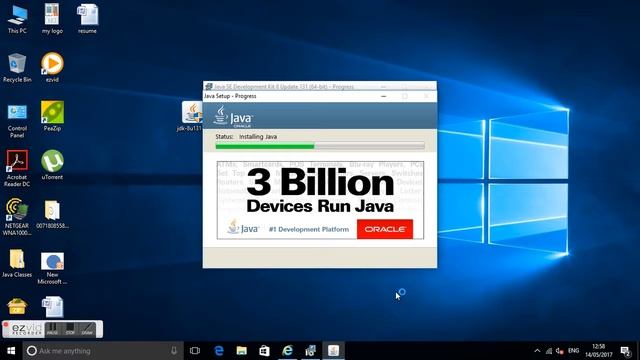Select the yellow box archive desktop icon

[x=17, y=307]
